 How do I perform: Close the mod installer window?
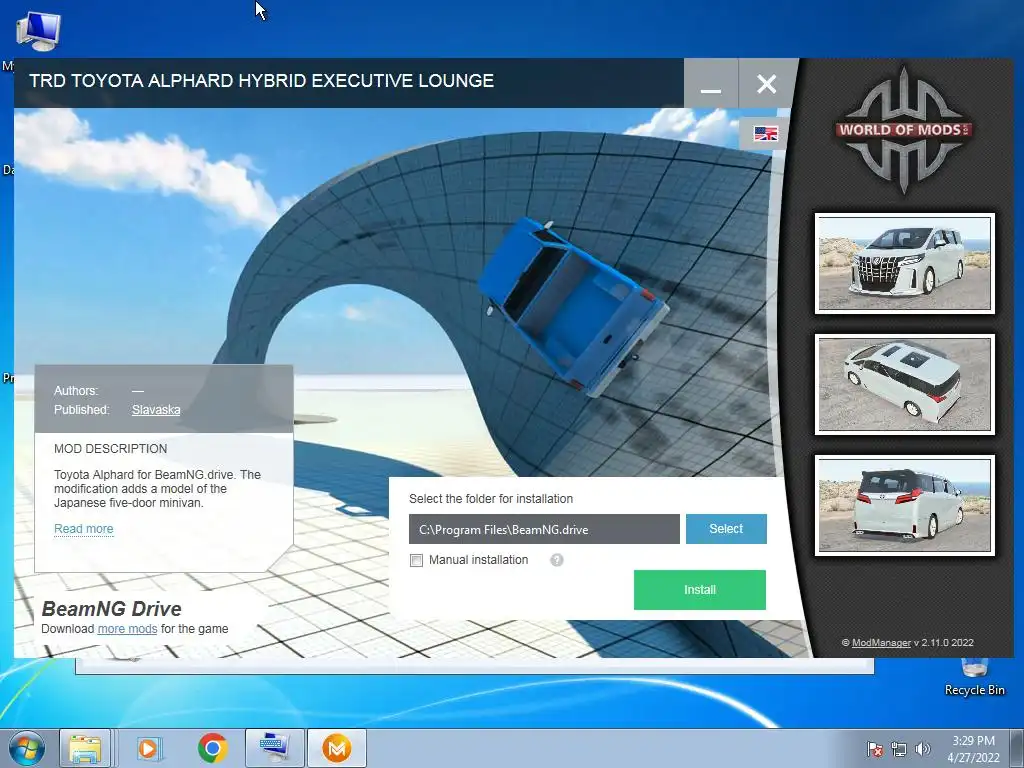click(x=767, y=83)
